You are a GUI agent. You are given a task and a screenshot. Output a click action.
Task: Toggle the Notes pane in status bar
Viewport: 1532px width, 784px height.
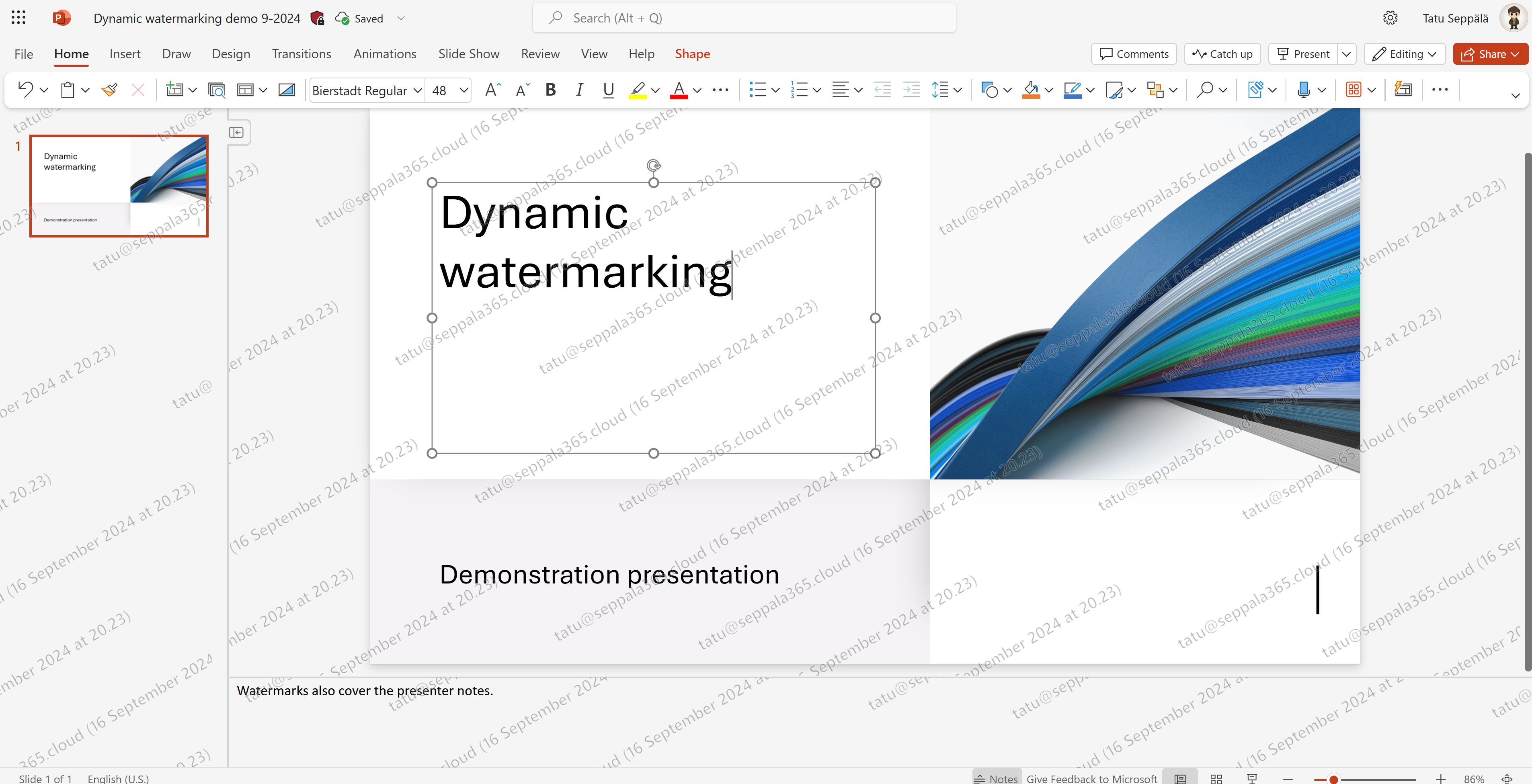(x=997, y=778)
